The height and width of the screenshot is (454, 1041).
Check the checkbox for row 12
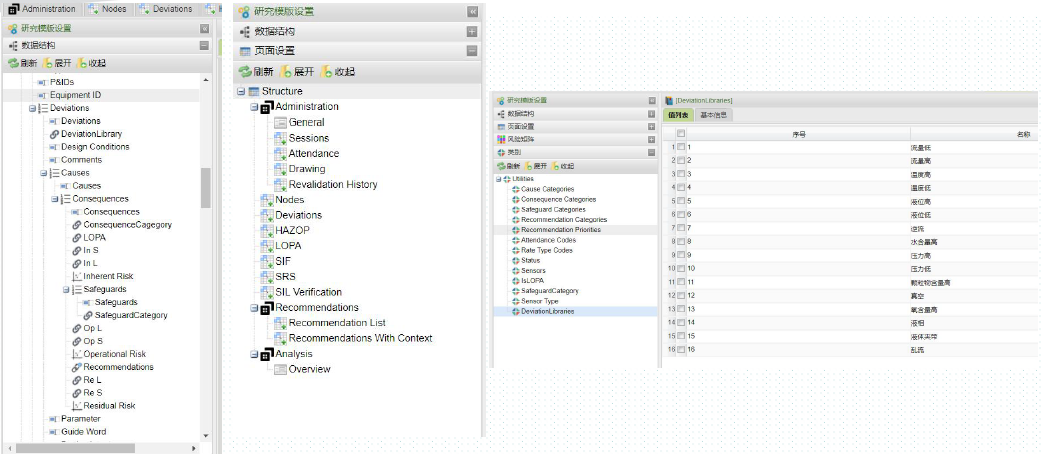[x=681, y=296]
